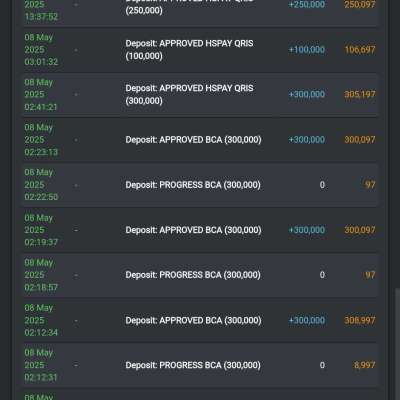Select the 8,997 balance figure
The image size is (400, 400).
[365, 365]
